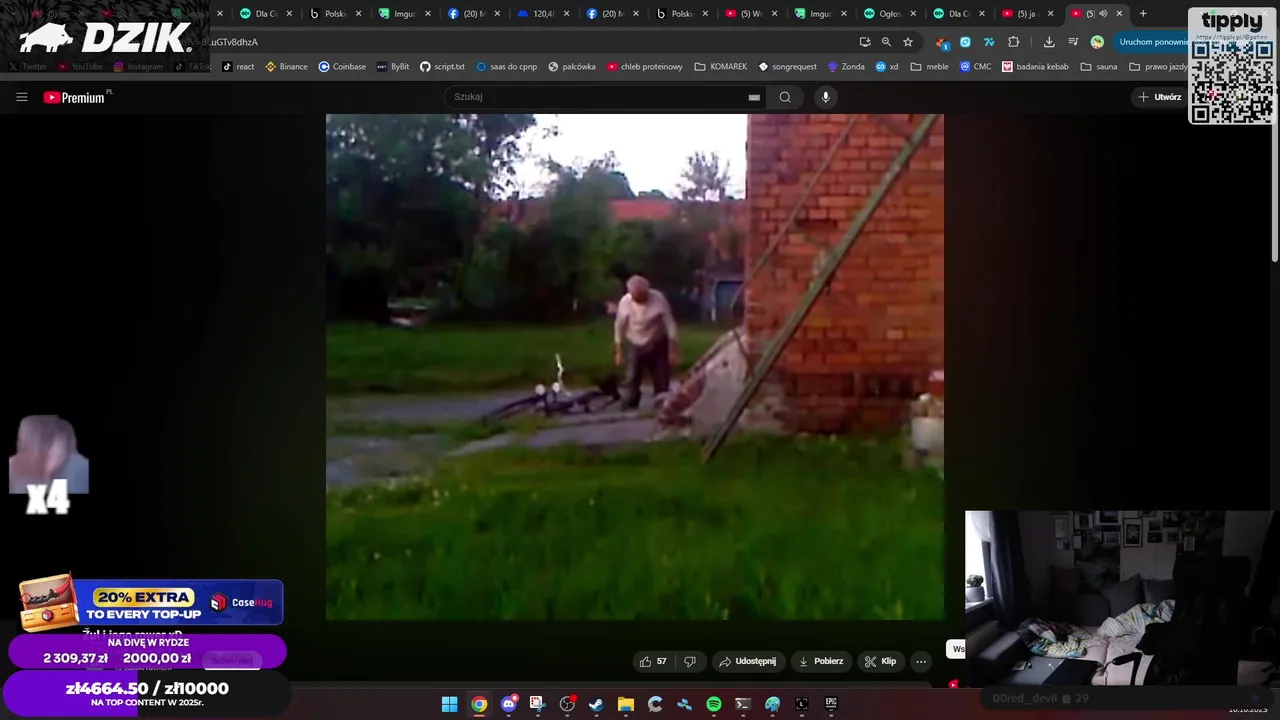
Task: Open the on-screen keyboard in search box
Action: click(x=754, y=97)
